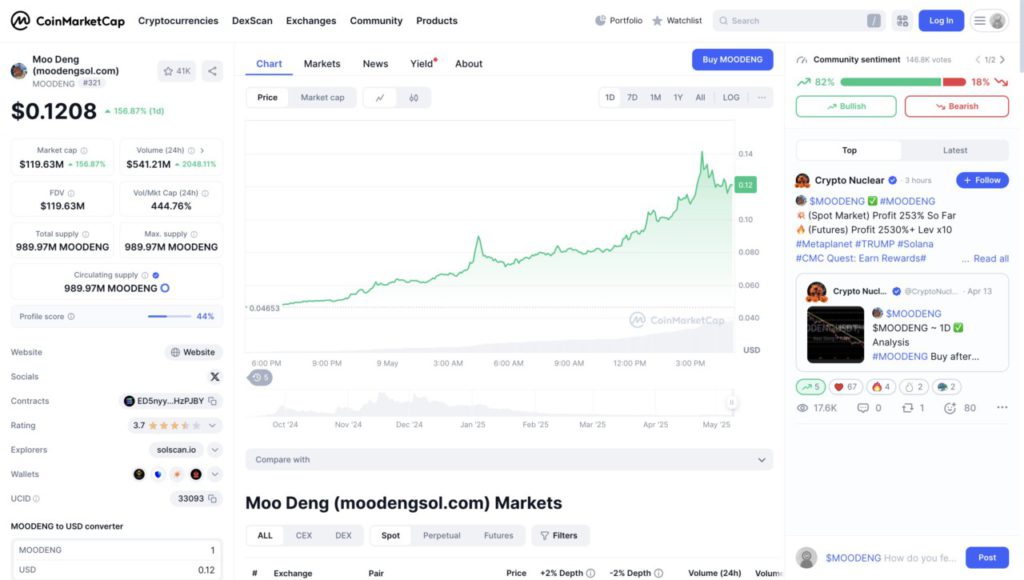
Task: Expand the Rating 3.7 details chevron
Action: coord(214,425)
